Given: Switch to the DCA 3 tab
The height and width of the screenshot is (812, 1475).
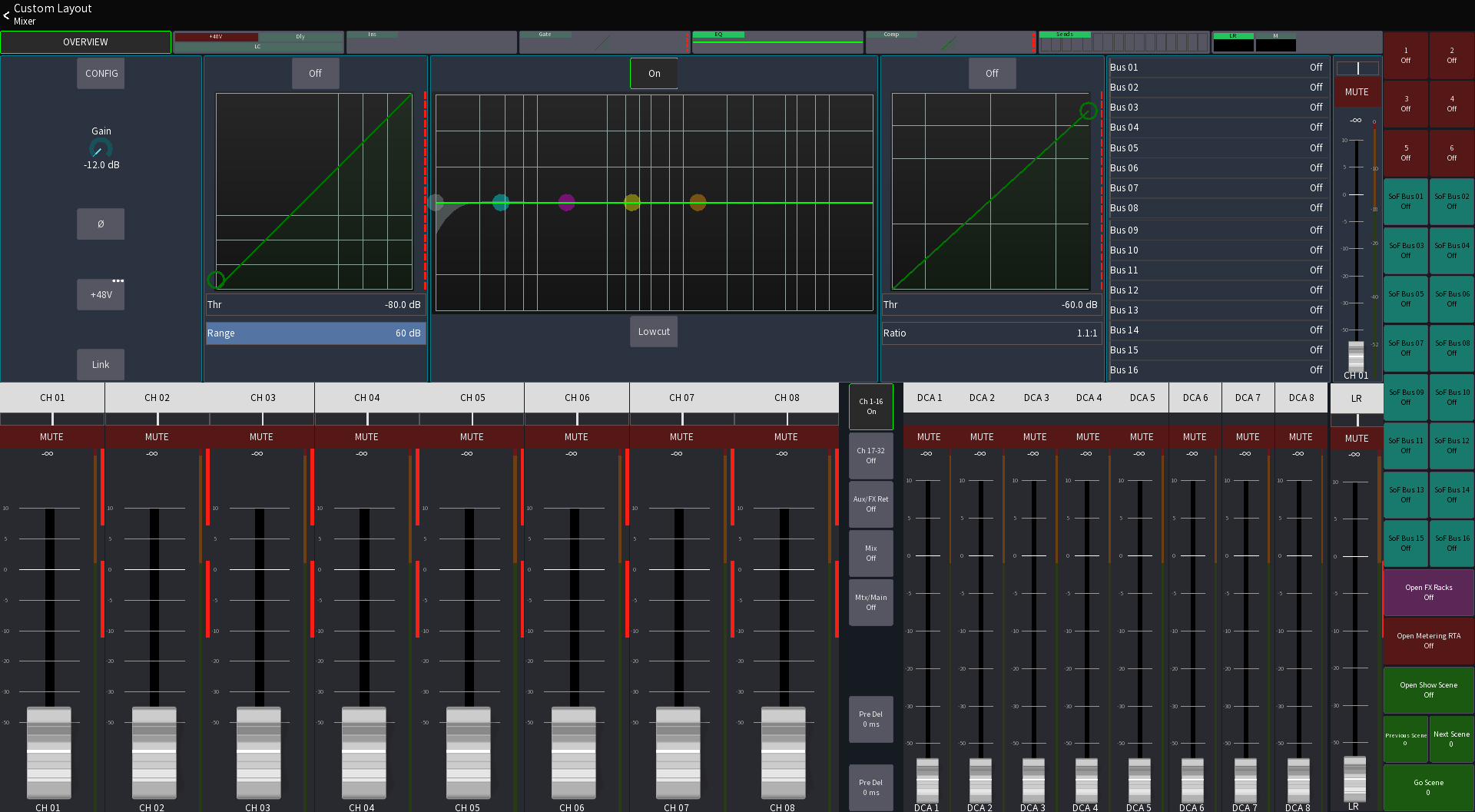Looking at the screenshot, I should [x=1036, y=397].
